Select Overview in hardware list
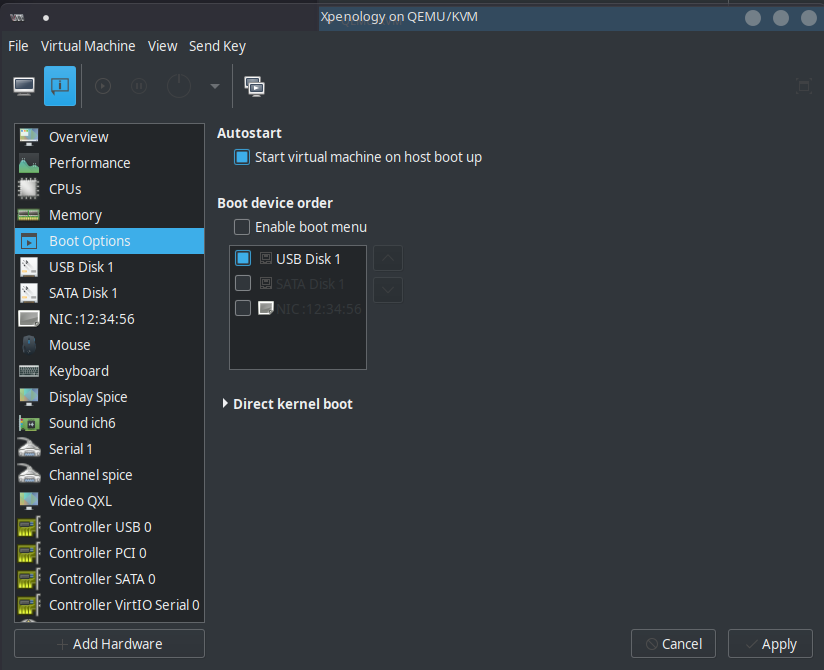Image resolution: width=824 pixels, height=670 pixels. (109, 137)
